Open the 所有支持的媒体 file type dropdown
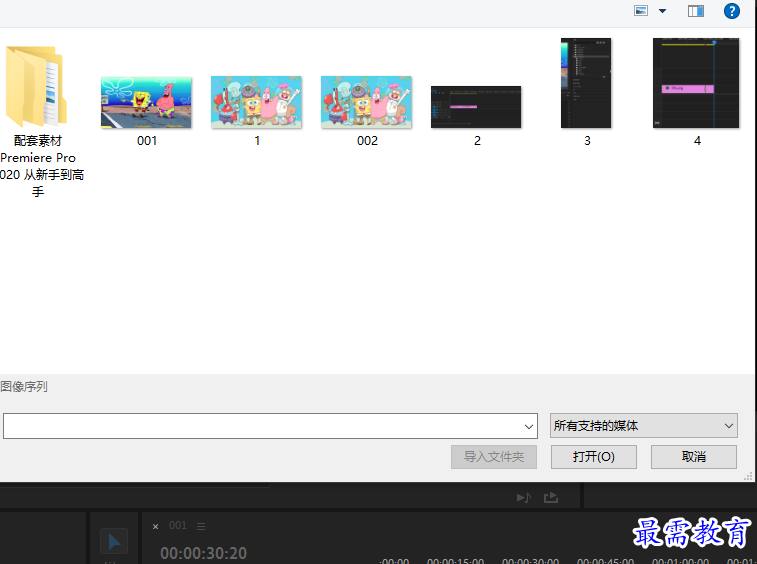Screen dimensions: 757x564 tap(644, 425)
